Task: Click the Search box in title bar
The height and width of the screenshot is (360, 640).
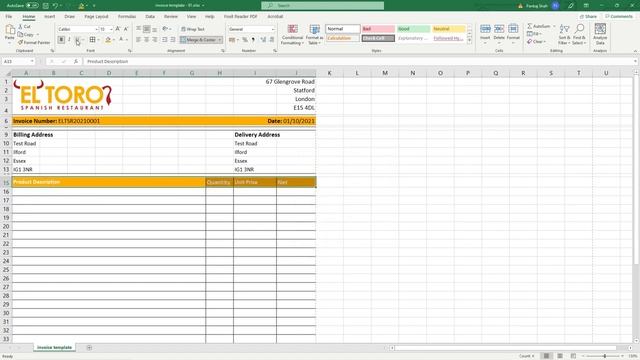Action: tap(322, 5)
